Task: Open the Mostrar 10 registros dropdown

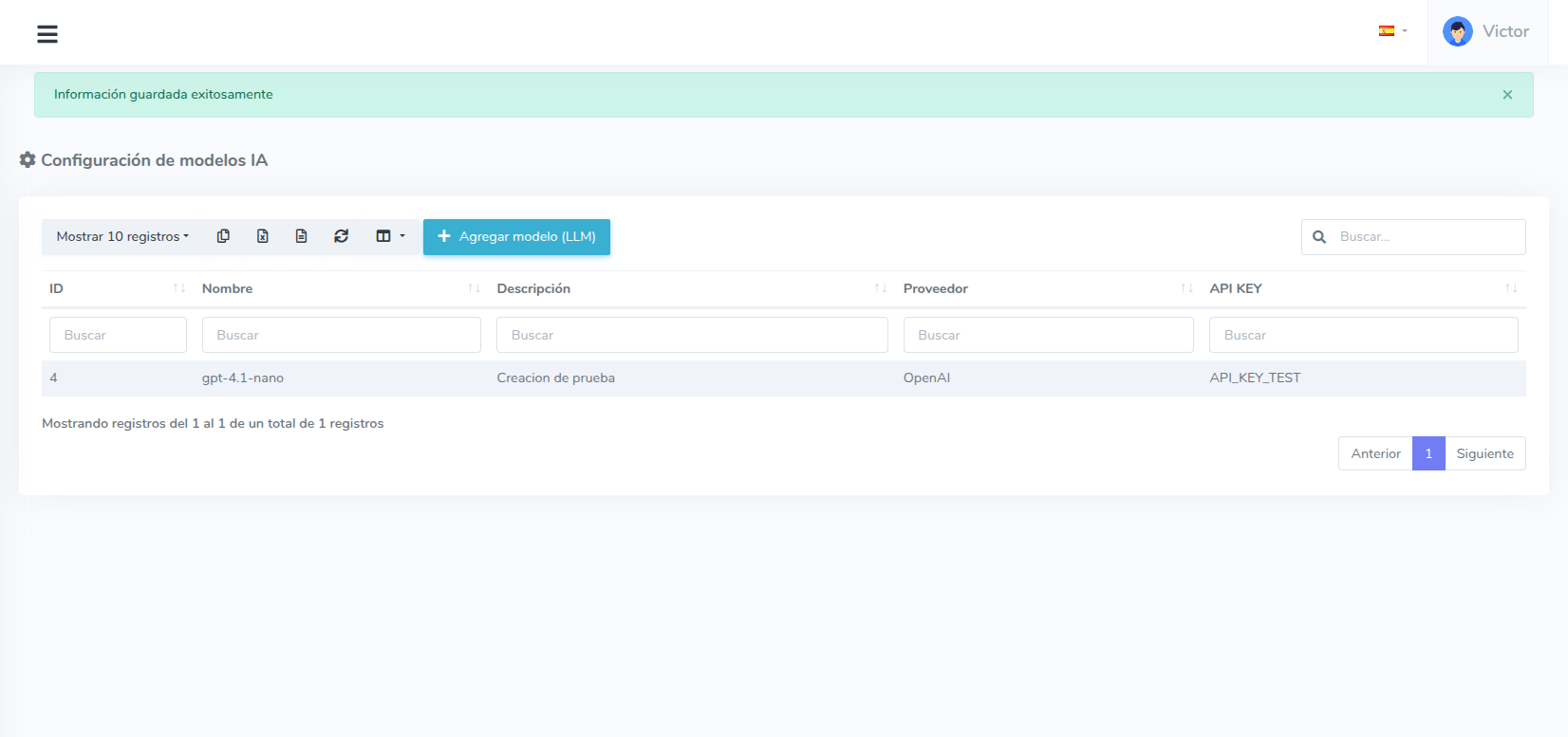Action: click(x=122, y=236)
